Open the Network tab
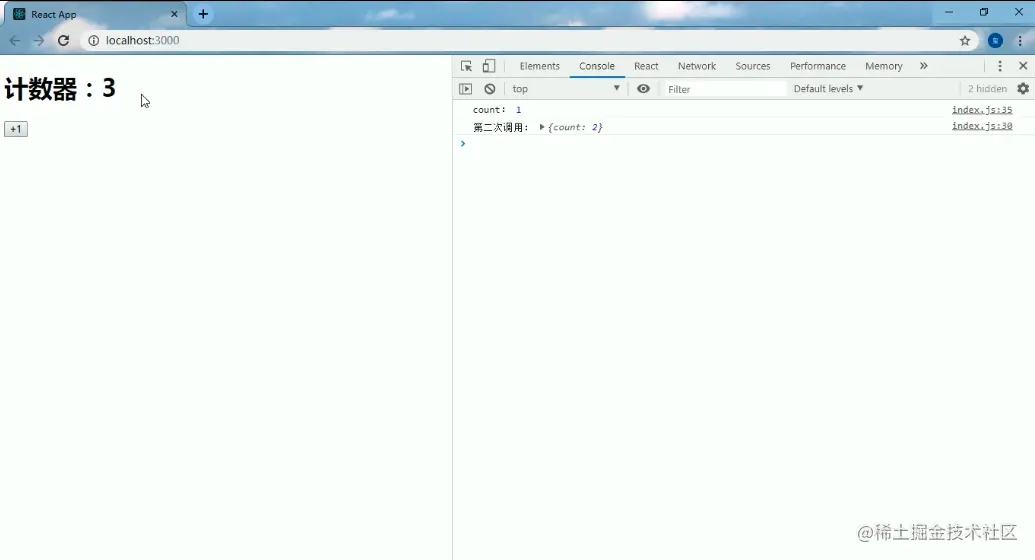The width and height of the screenshot is (1035, 560). point(696,66)
